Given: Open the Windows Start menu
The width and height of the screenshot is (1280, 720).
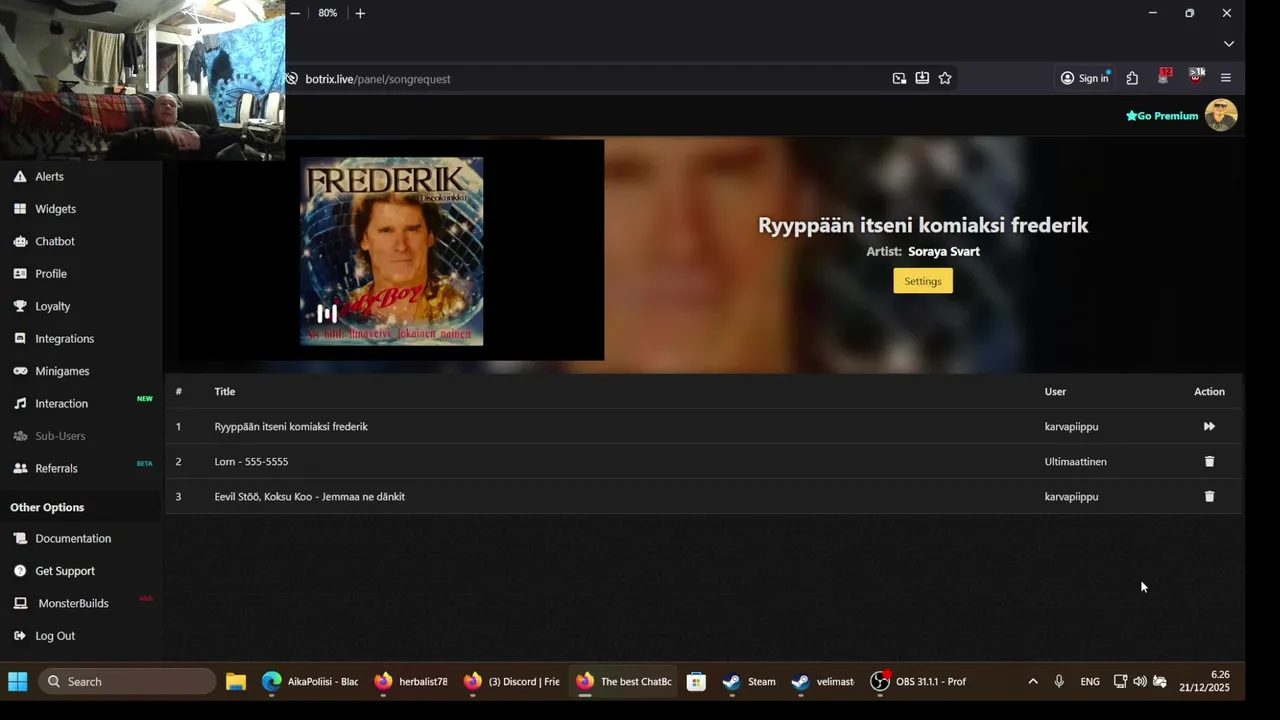Looking at the screenshot, I should [x=18, y=682].
